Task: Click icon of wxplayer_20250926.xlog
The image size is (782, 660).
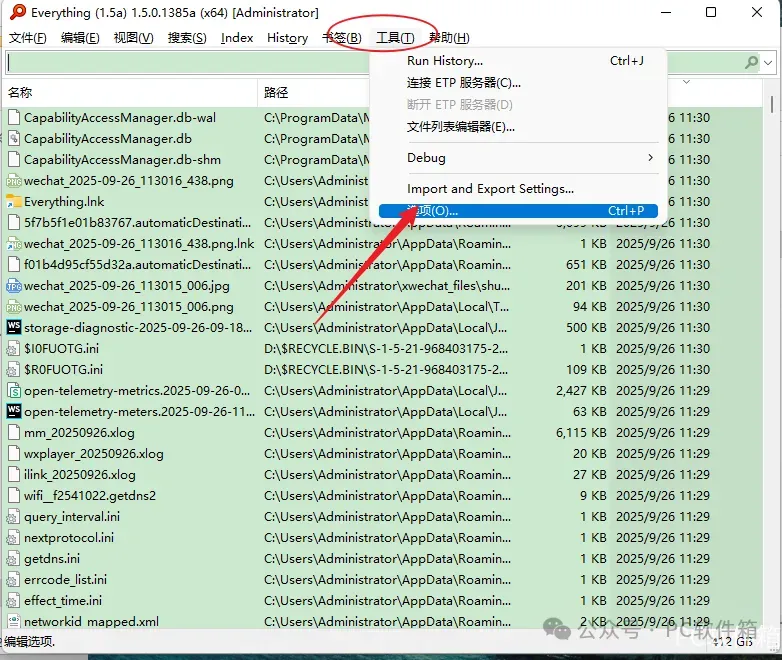Action: (x=14, y=453)
